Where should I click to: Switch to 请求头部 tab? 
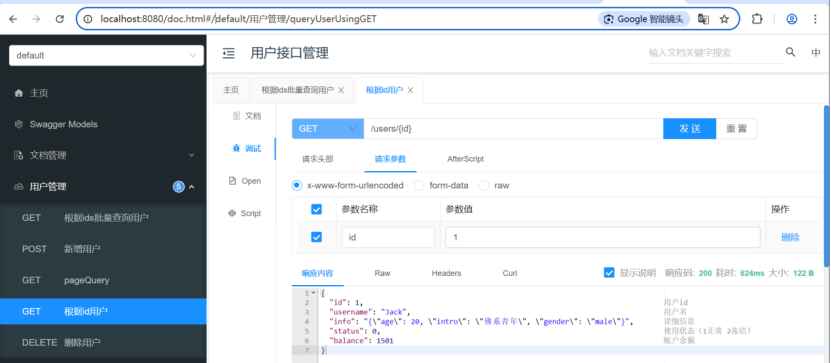point(318,159)
